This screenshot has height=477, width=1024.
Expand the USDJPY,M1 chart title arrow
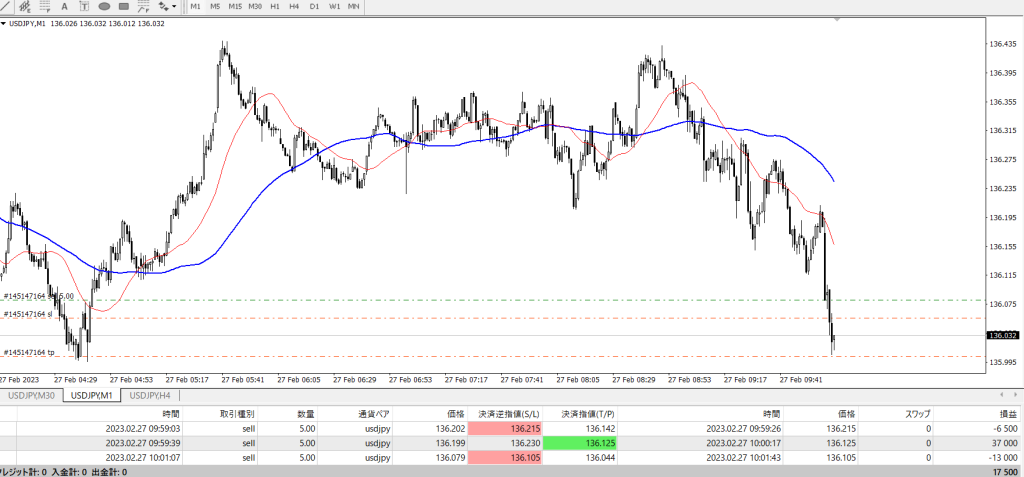point(4,24)
